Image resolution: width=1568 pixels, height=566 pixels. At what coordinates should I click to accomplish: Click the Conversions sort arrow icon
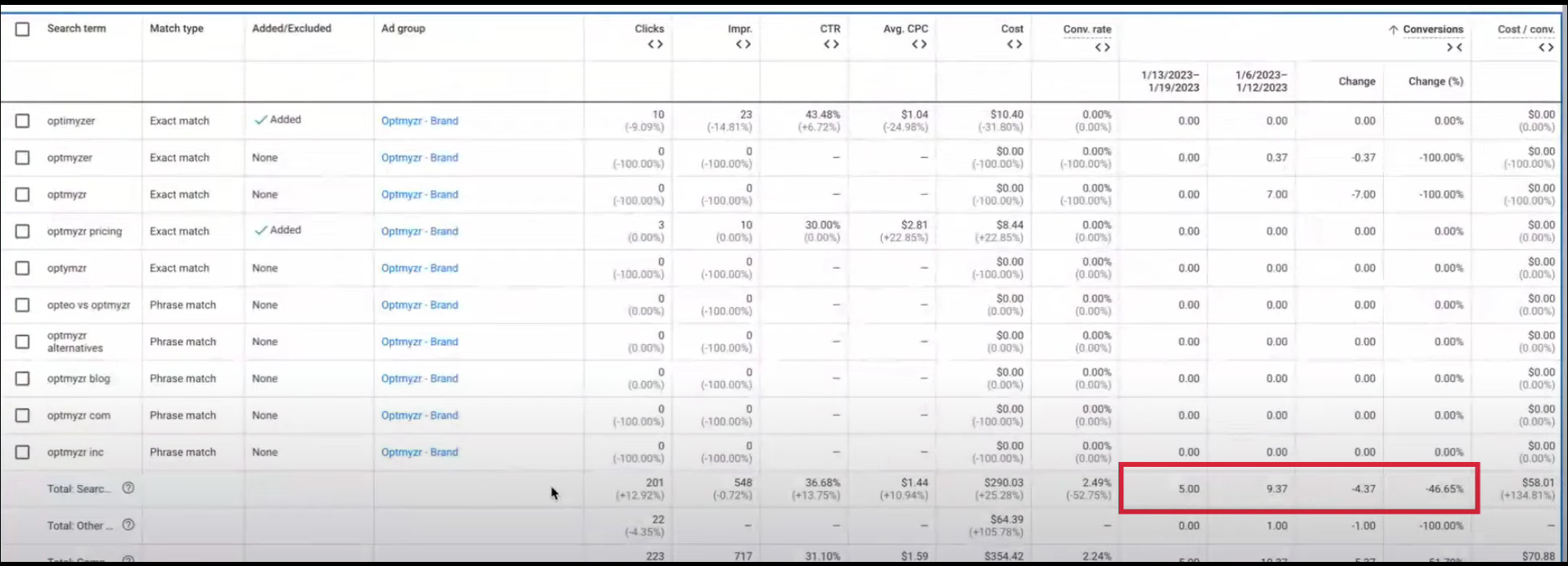coord(1394,29)
